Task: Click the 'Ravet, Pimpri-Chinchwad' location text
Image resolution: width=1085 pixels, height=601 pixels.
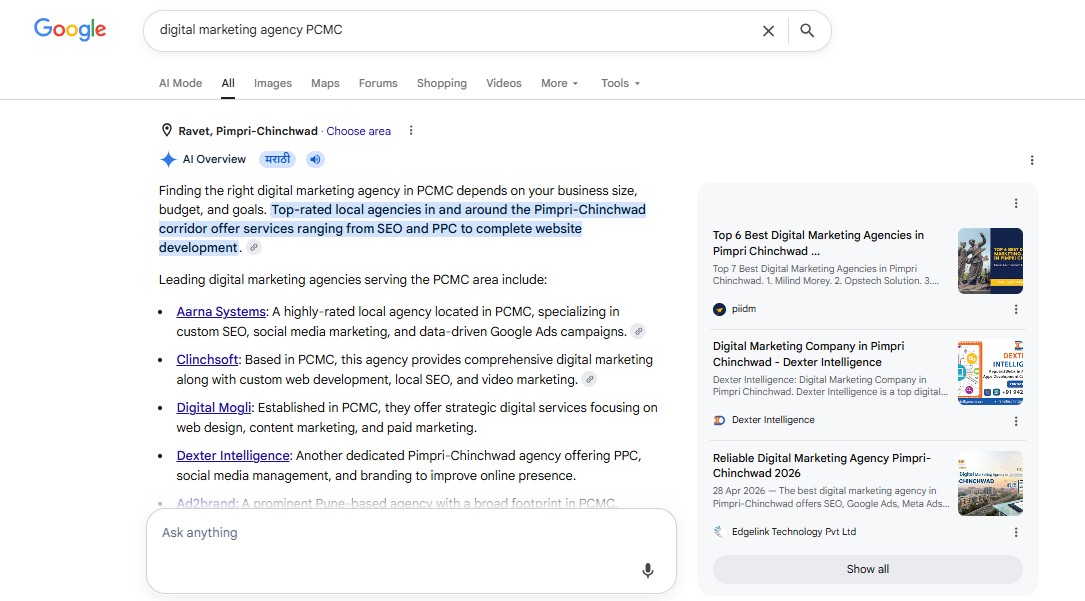Action: pos(248,131)
